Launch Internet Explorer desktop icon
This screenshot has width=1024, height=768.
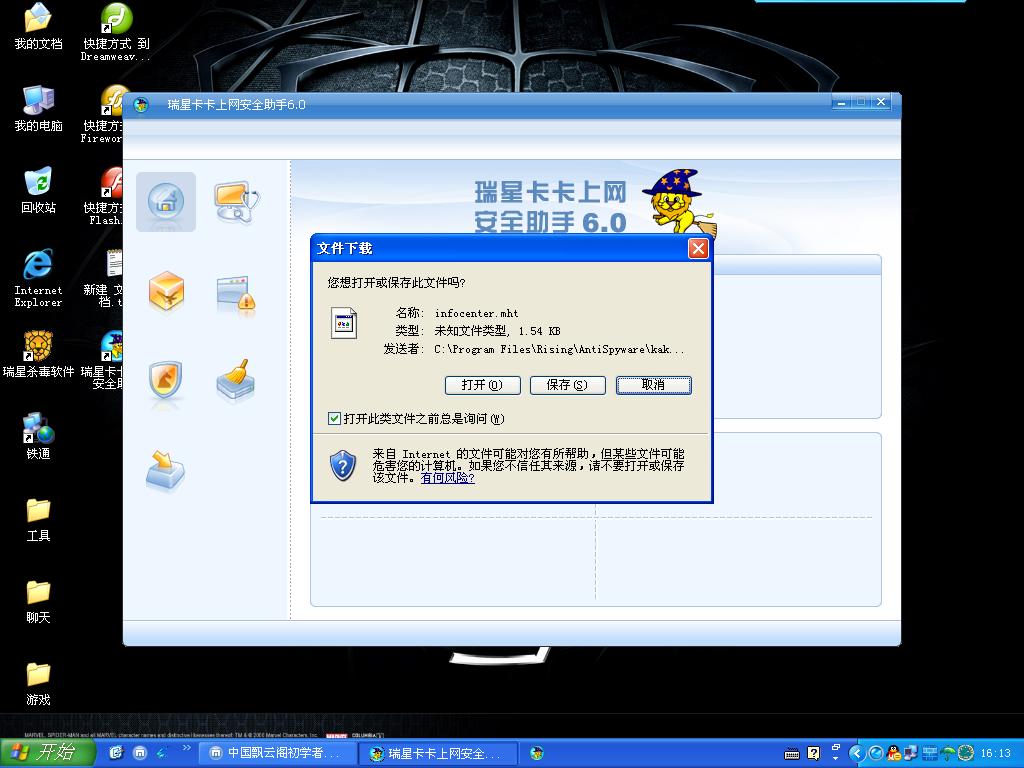tap(38, 278)
